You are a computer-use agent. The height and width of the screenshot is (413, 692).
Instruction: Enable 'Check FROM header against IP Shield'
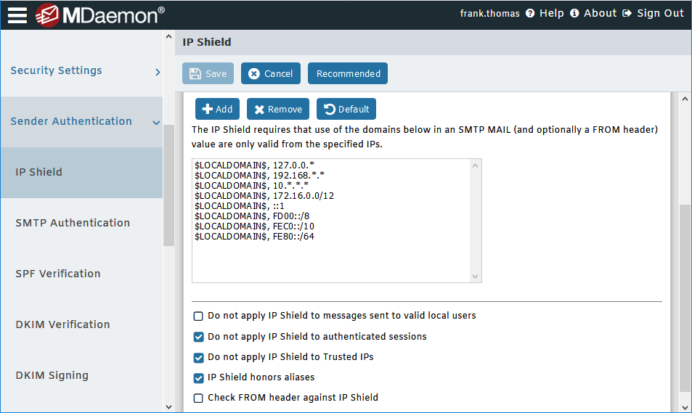coord(199,398)
